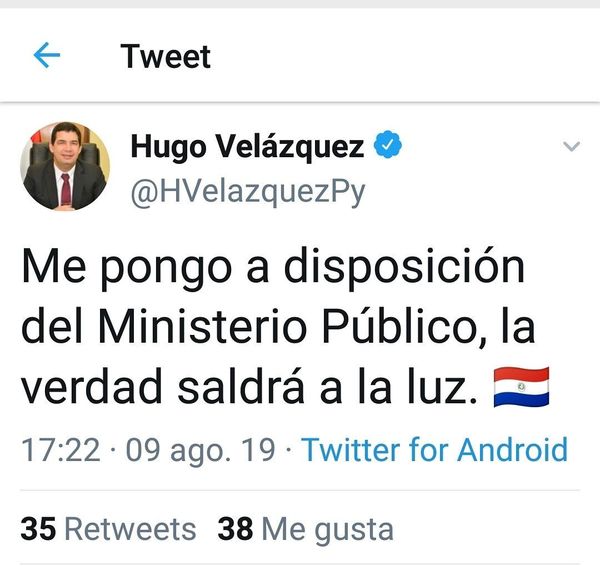This screenshot has width=600, height=566.
Task: Click the Me gusta label text
Action: coord(328,531)
